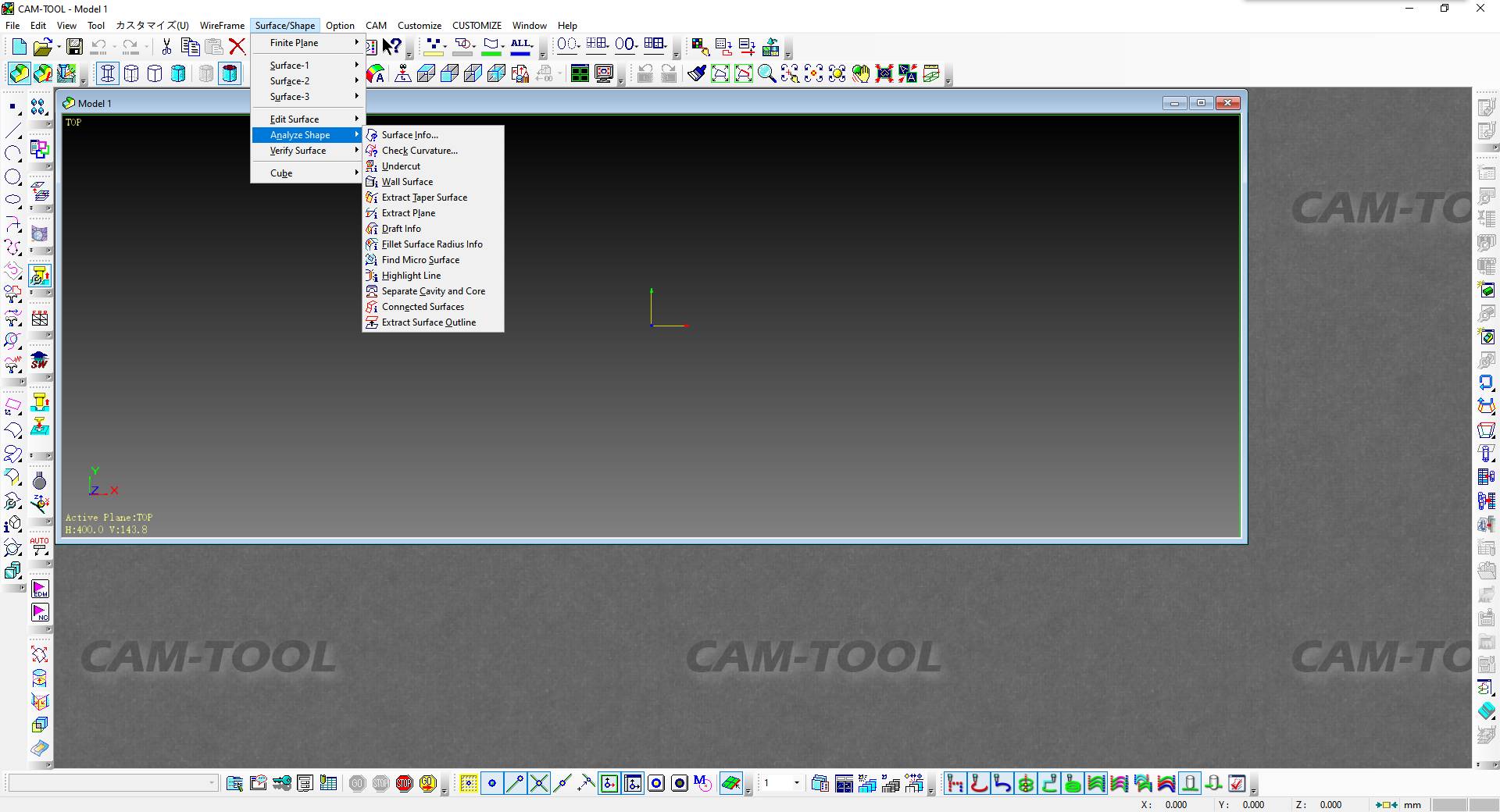
Task: Open the context help arrow-question tool
Action: pyautogui.click(x=392, y=47)
